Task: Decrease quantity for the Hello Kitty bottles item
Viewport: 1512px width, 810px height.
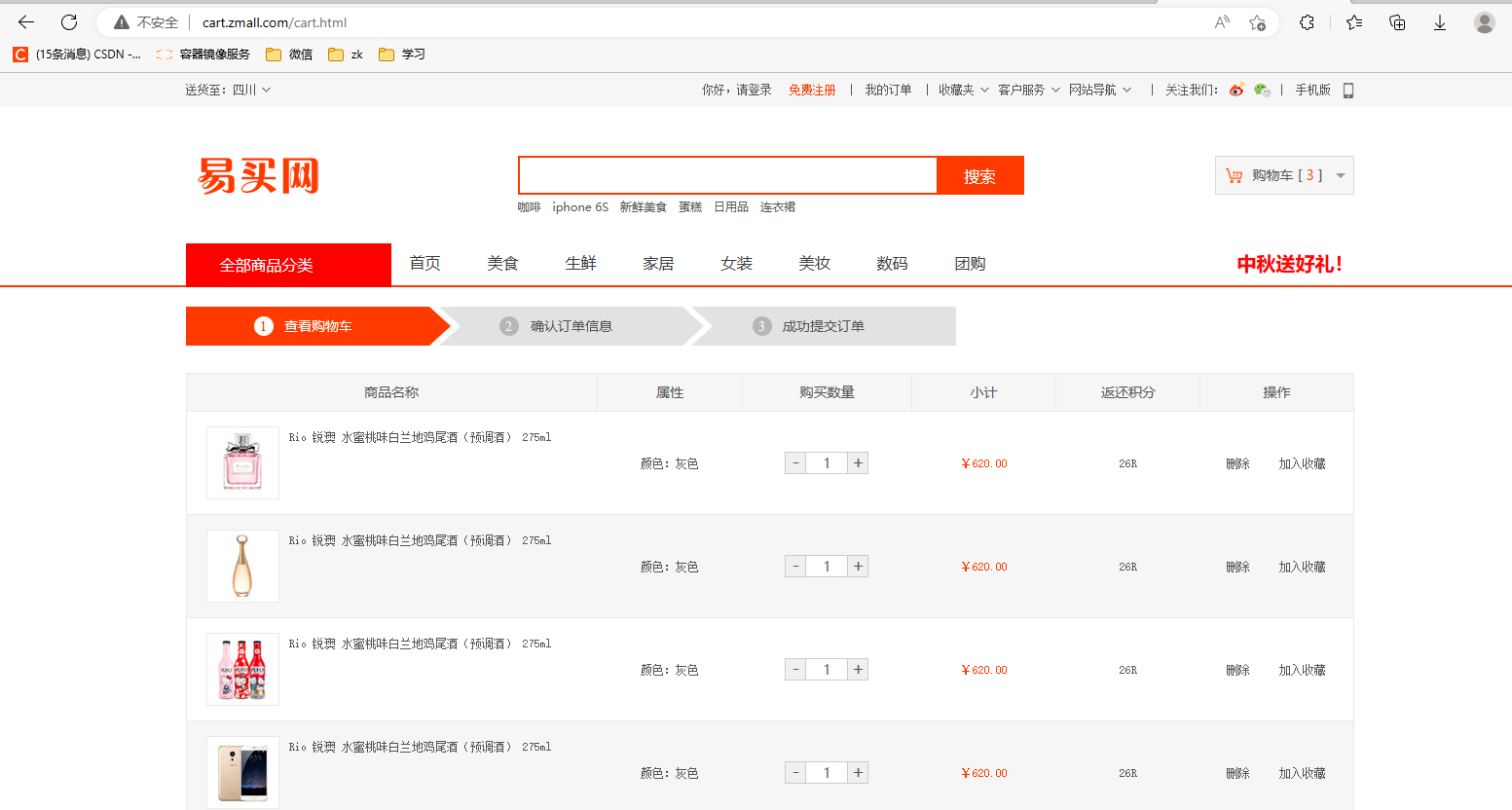Action: coord(795,670)
